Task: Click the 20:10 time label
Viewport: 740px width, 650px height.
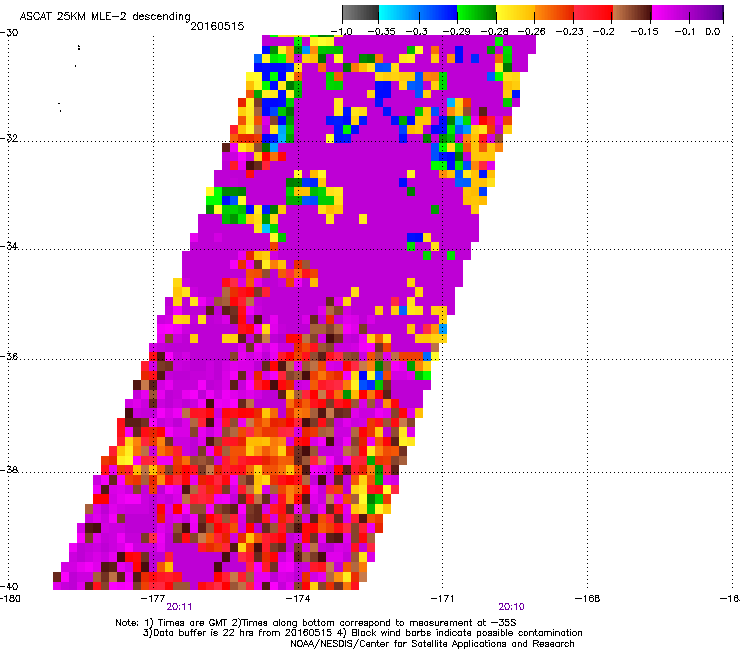Action: click(512, 607)
